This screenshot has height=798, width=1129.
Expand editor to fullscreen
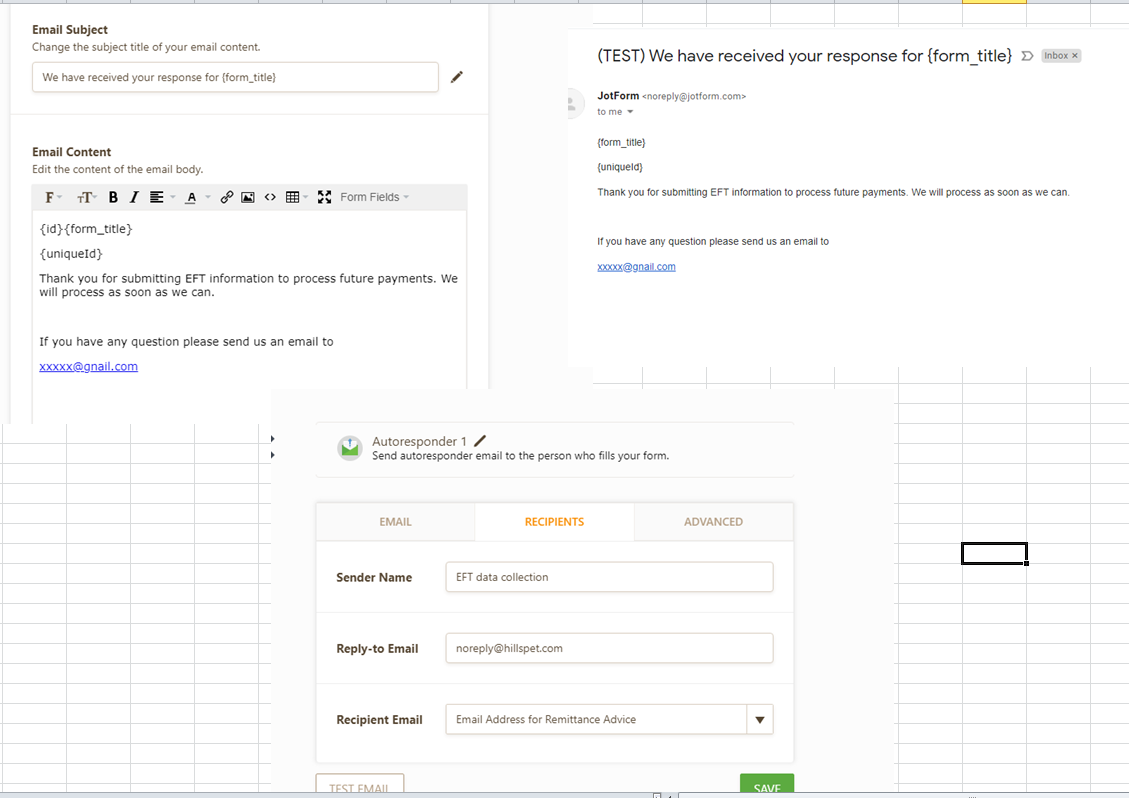pyautogui.click(x=325, y=197)
